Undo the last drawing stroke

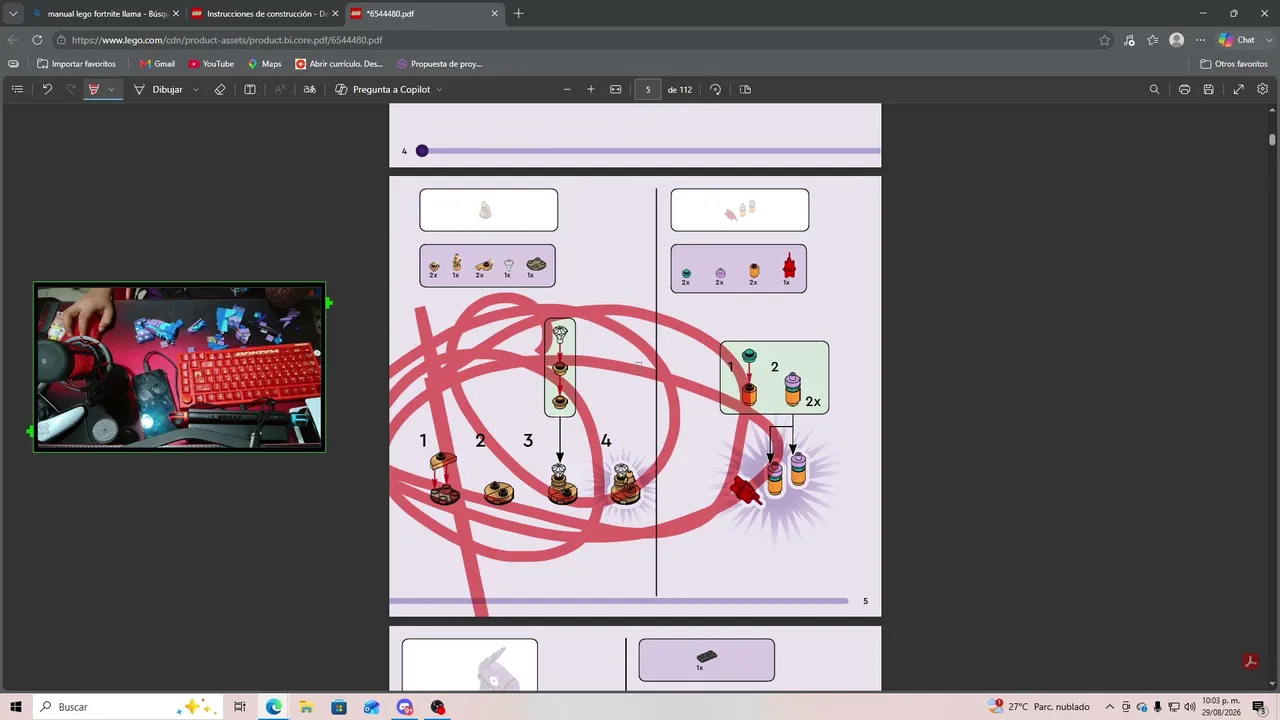point(47,89)
